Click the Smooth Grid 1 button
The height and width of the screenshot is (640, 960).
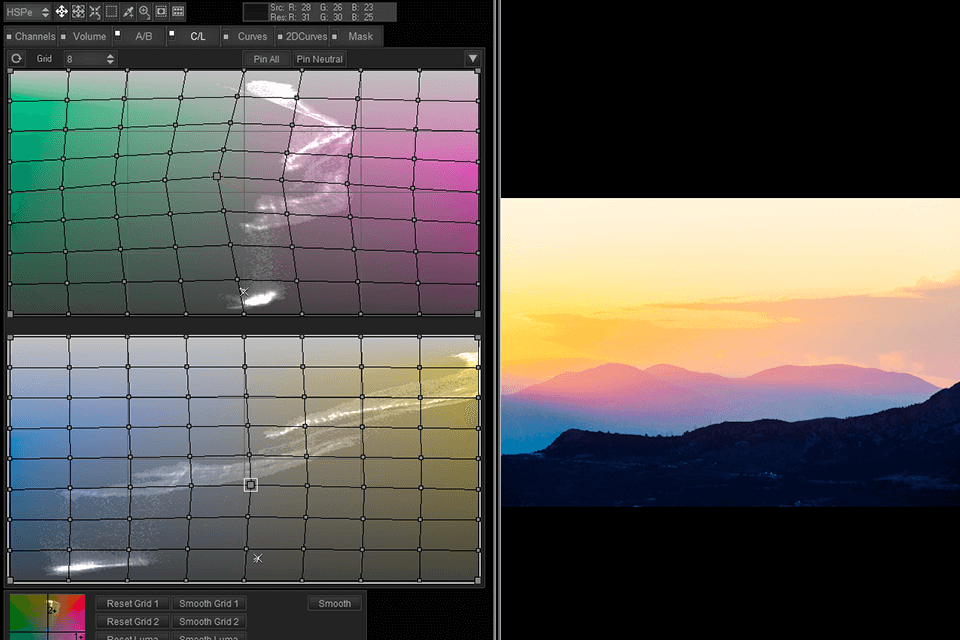click(x=209, y=603)
